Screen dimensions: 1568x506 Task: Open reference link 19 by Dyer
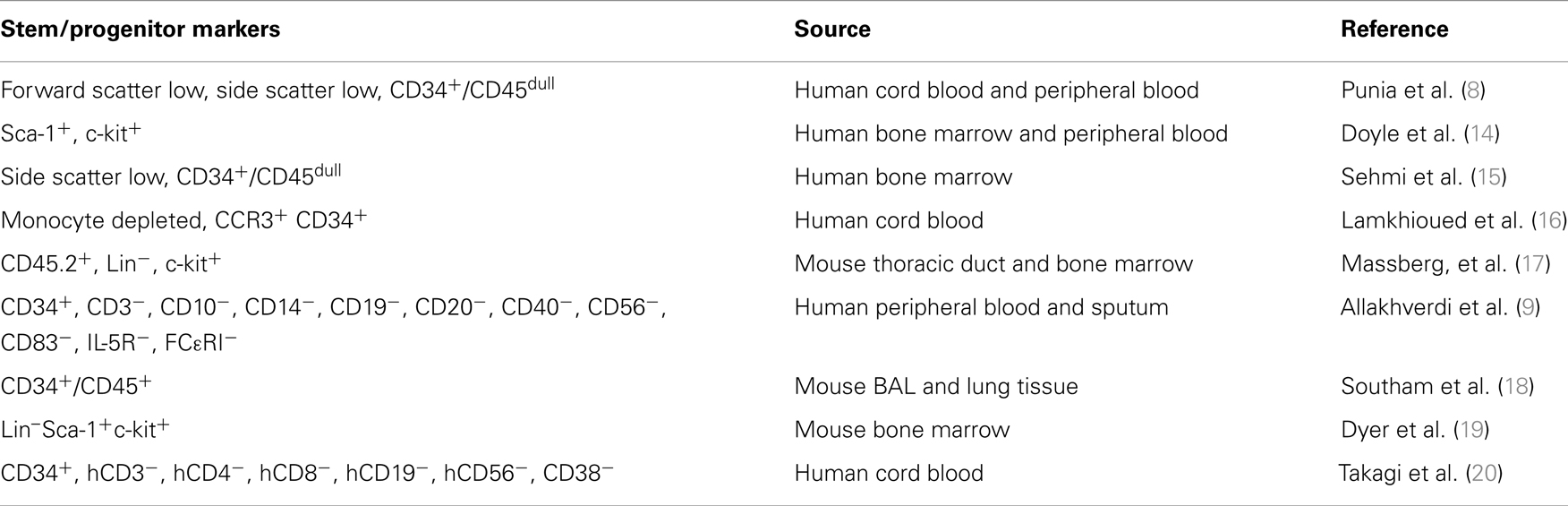click(1471, 431)
